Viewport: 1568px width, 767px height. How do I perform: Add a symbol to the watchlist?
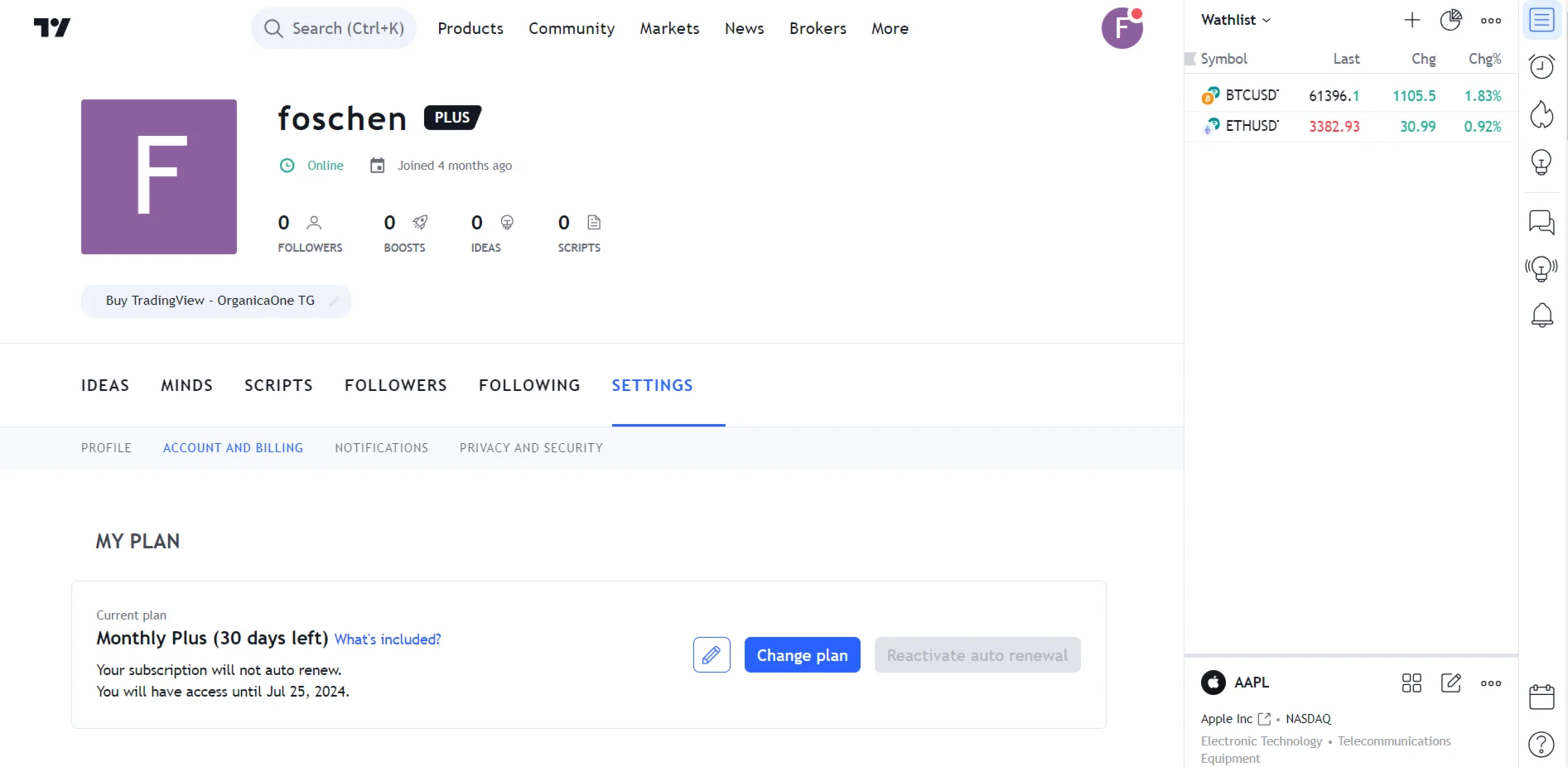(1412, 21)
